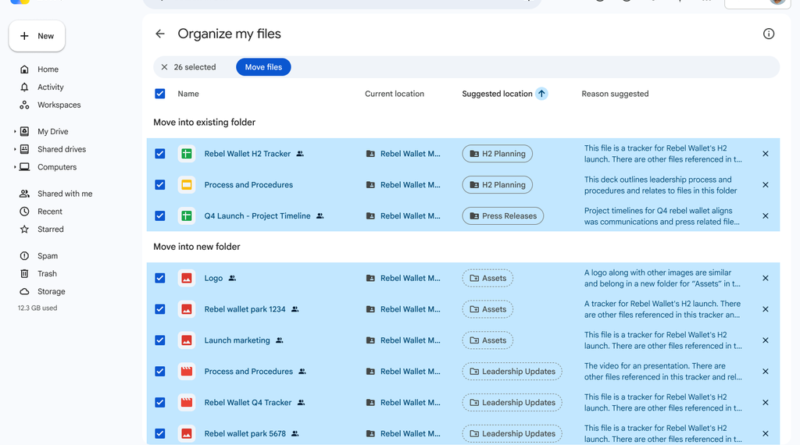Uncheck the Logo file checkbox
The height and width of the screenshot is (445, 800).
pyautogui.click(x=160, y=278)
